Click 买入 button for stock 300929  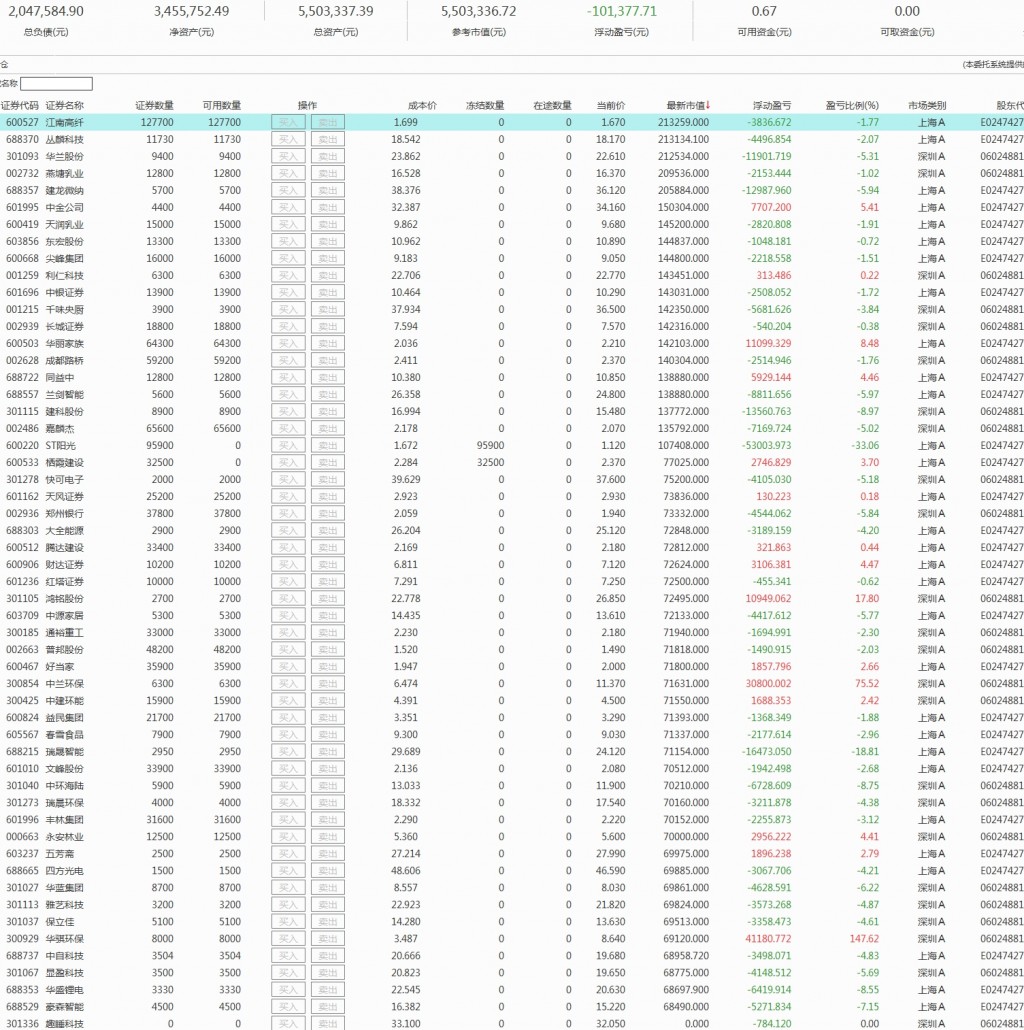(x=288, y=939)
